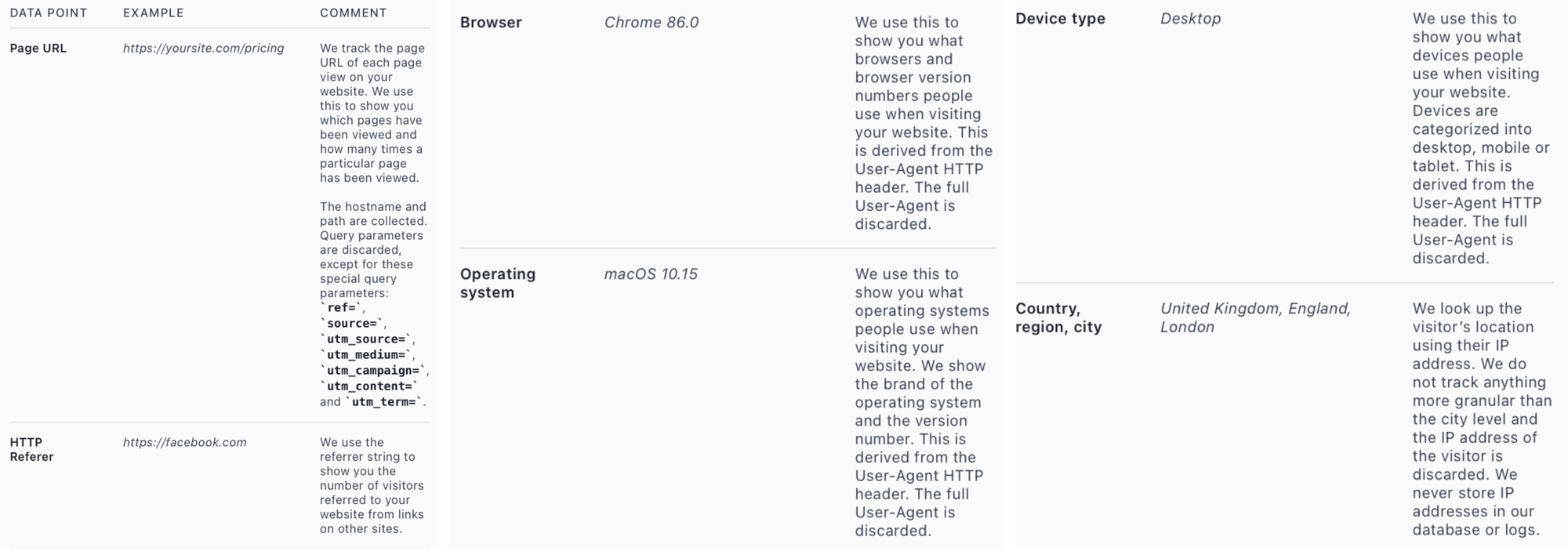Click the COMMENT column header

pos(354,13)
